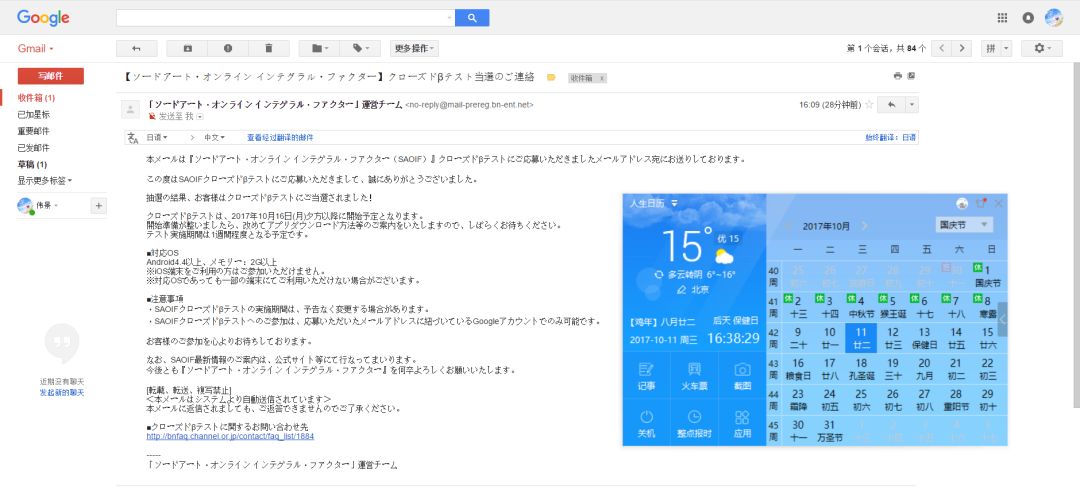Star the email next to 16:09
The width and height of the screenshot is (1080, 489).
[x=869, y=105]
